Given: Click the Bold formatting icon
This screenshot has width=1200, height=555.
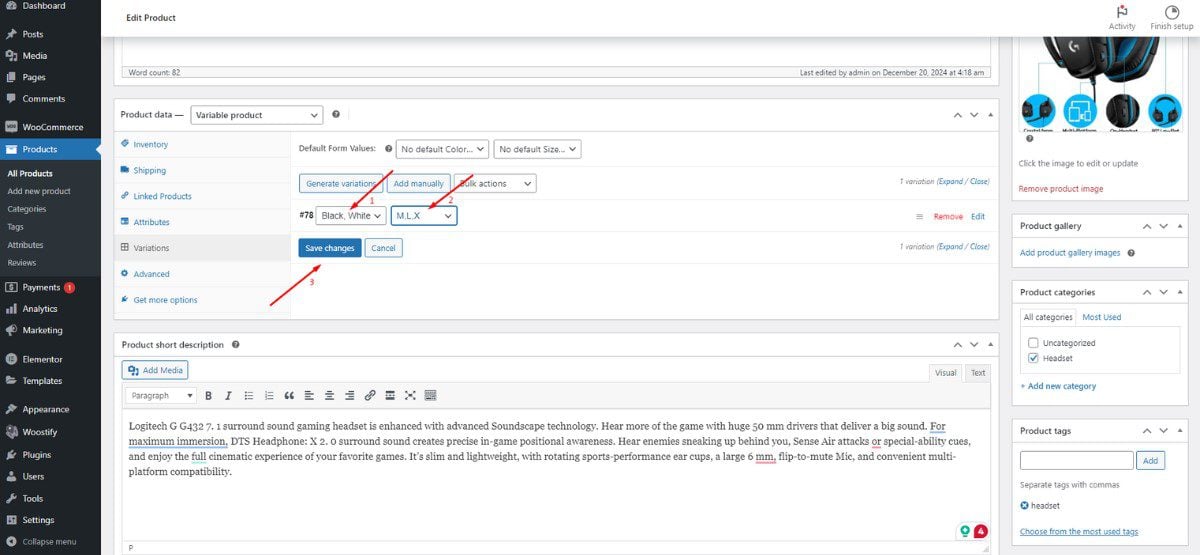Looking at the screenshot, I should [208, 396].
